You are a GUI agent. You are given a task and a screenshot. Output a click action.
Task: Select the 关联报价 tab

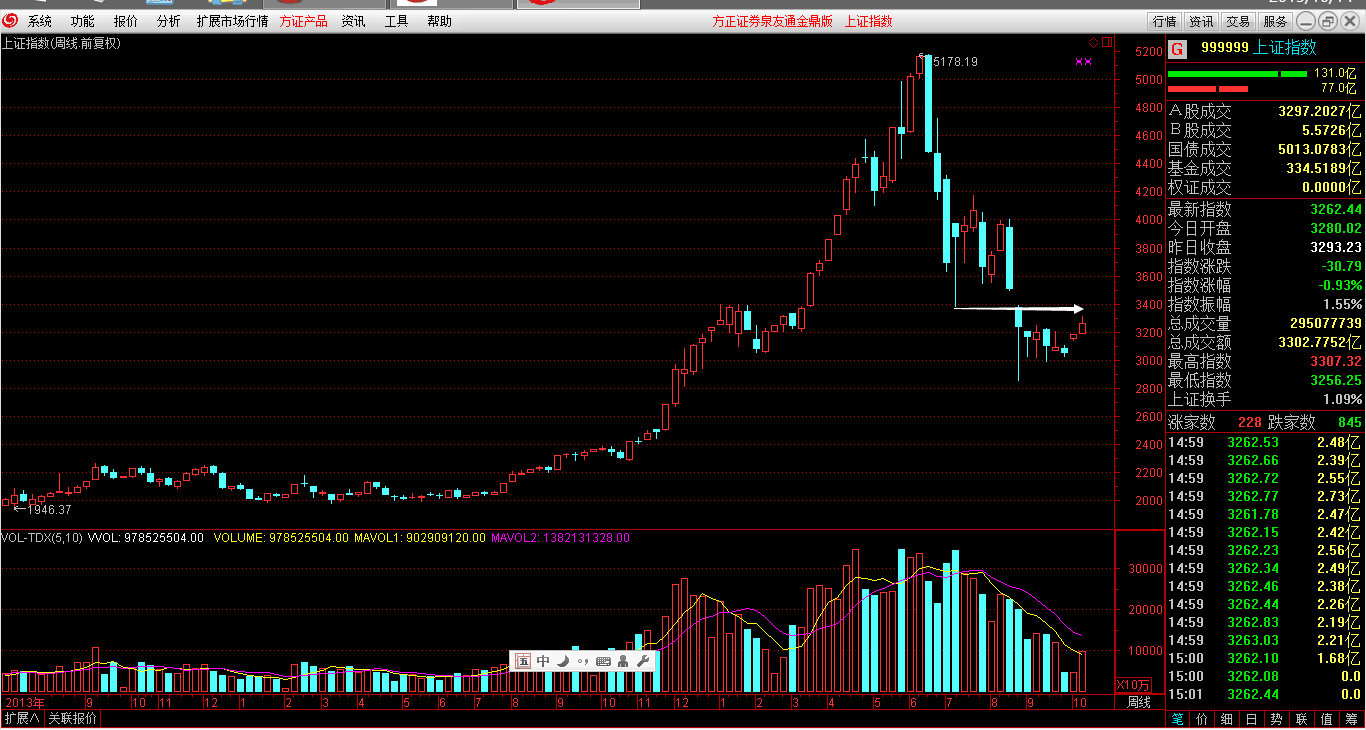(73, 719)
